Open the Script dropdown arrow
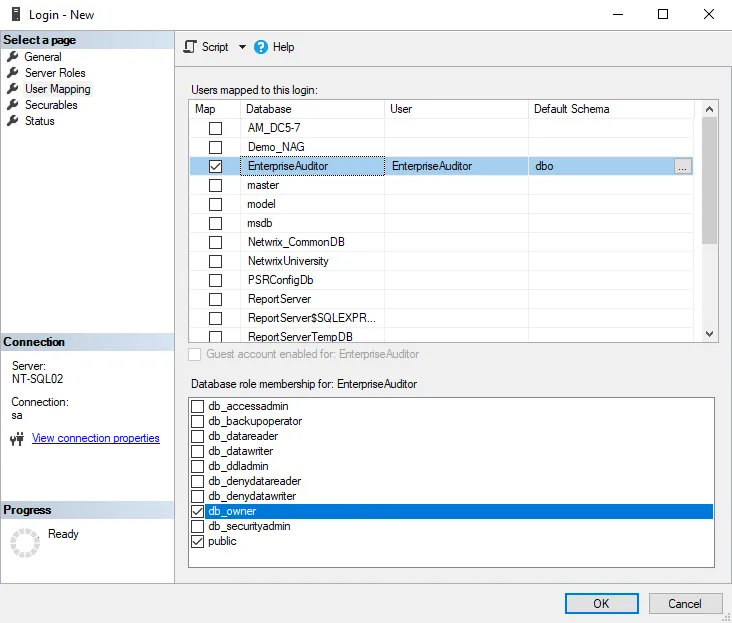 pos(242,47)
